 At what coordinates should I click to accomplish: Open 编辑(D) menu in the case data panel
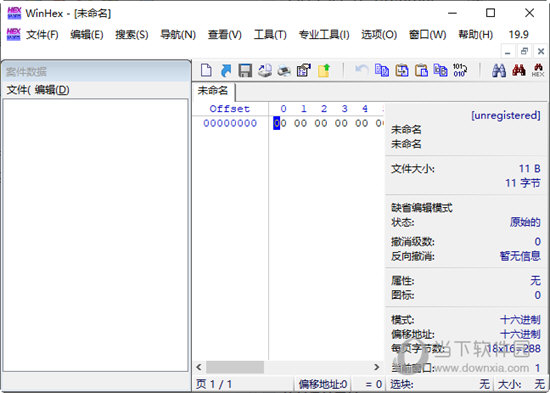[52, 90]
